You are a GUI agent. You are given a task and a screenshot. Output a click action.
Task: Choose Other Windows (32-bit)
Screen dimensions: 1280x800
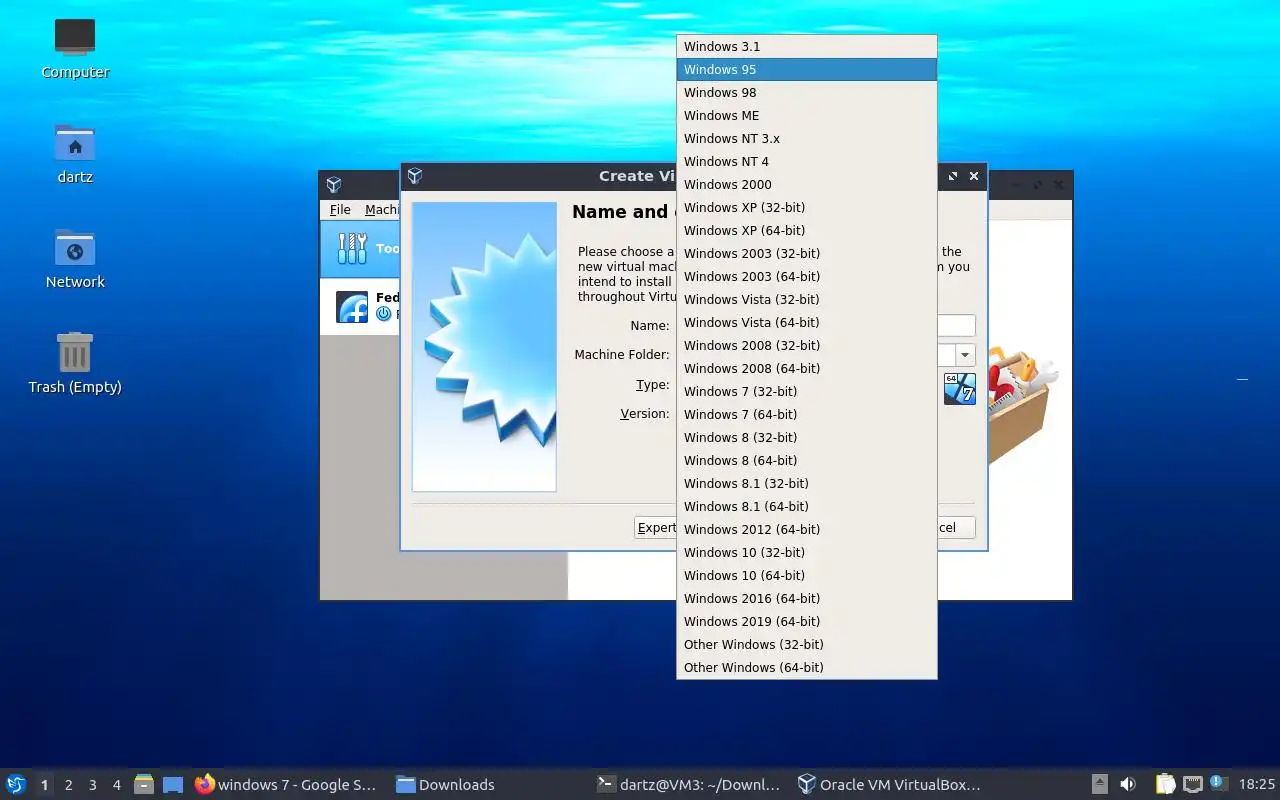click(806, 644)
